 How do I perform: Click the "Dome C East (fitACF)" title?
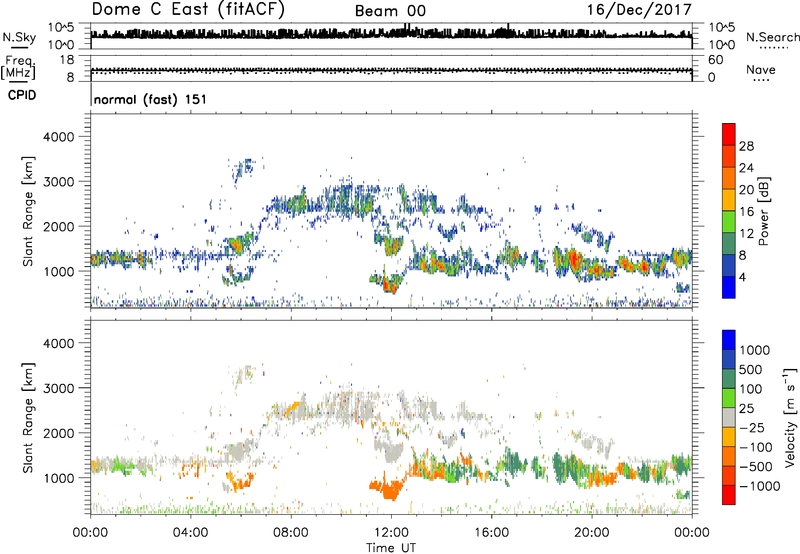(188, 9)
